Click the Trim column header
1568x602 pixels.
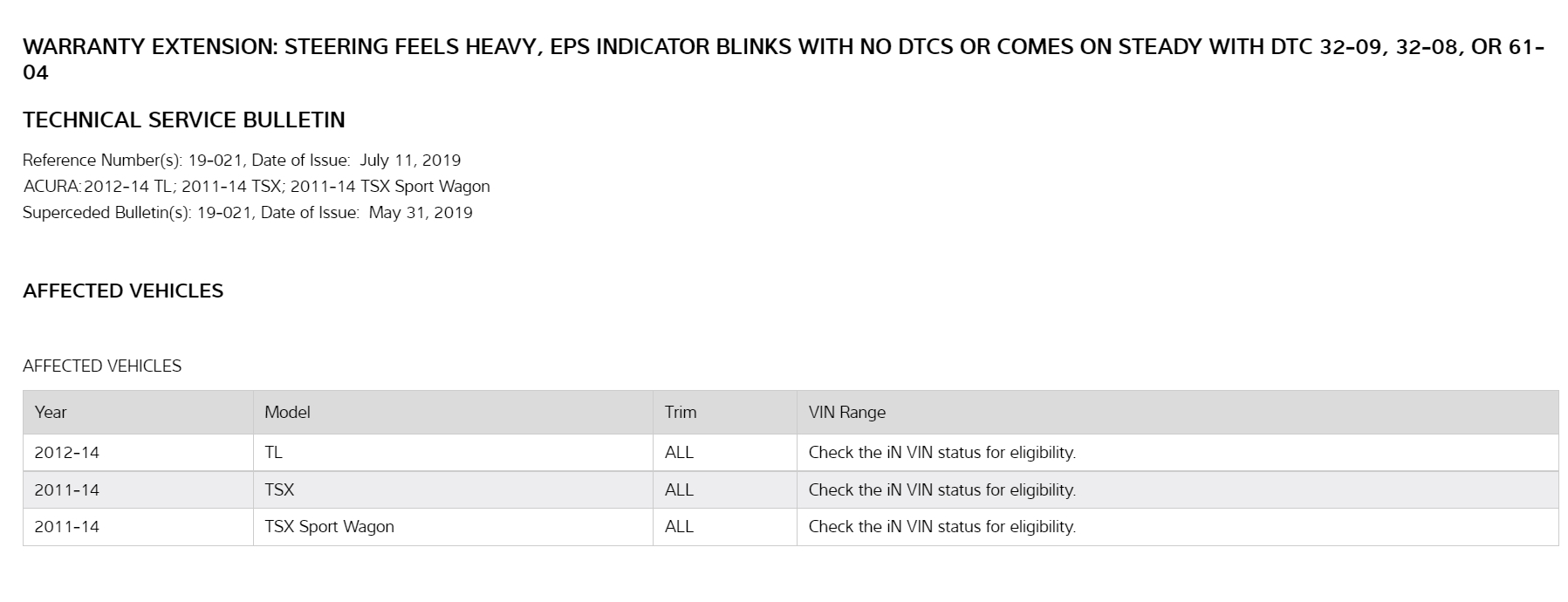pyautogui.click(x=681, y=412)
